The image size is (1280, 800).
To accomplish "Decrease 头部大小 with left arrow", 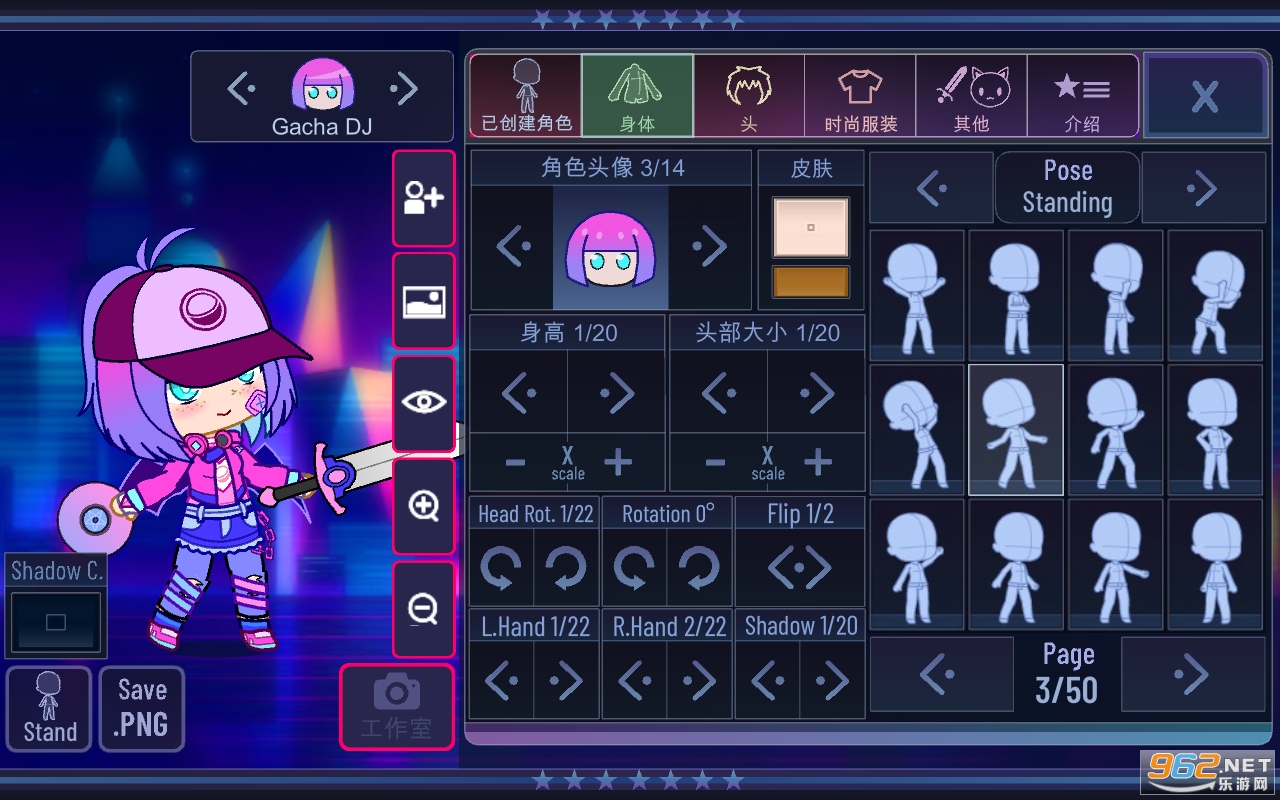I will [x=719, y=393].
